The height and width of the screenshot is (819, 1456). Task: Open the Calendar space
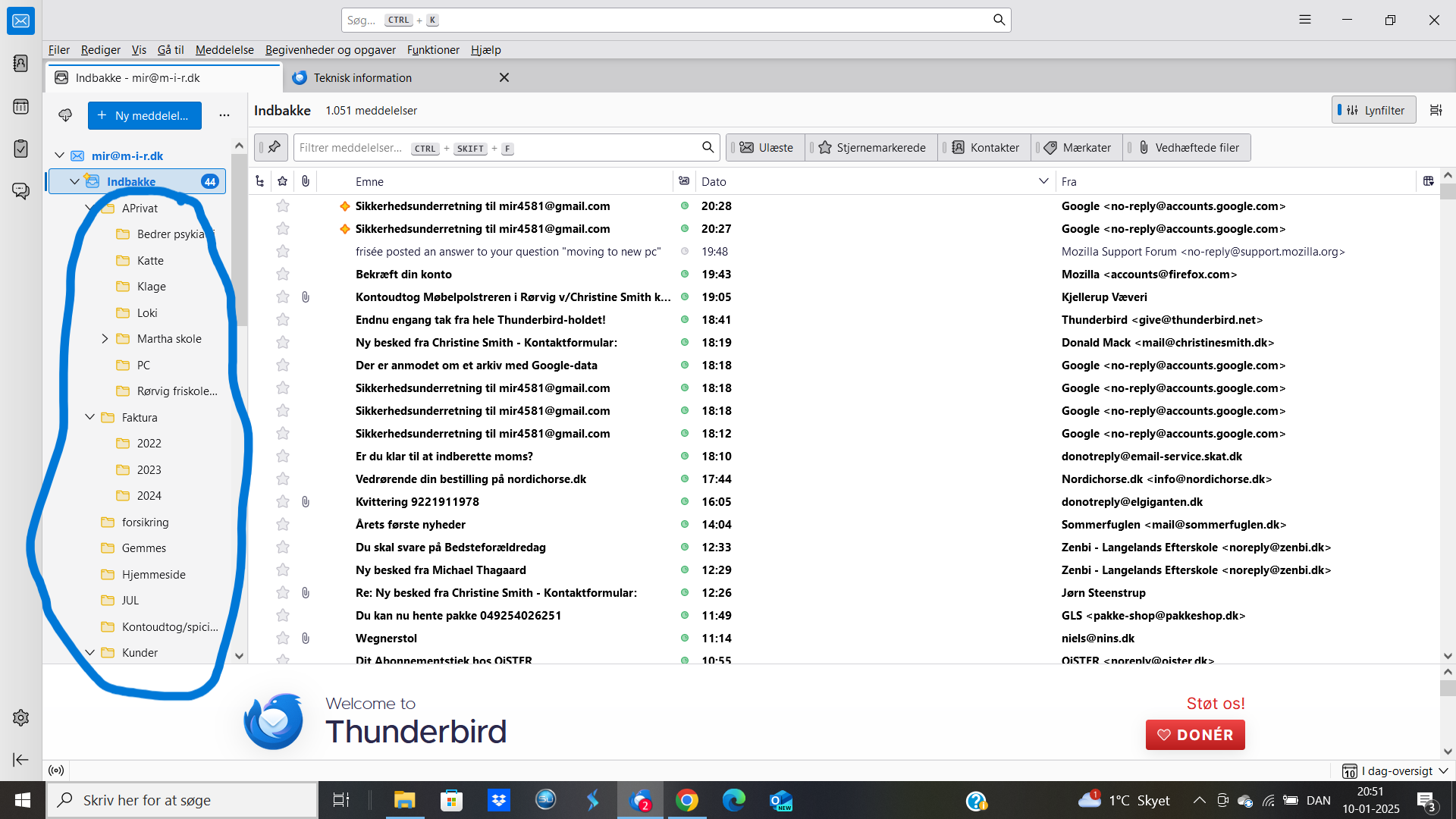point(20,106)
